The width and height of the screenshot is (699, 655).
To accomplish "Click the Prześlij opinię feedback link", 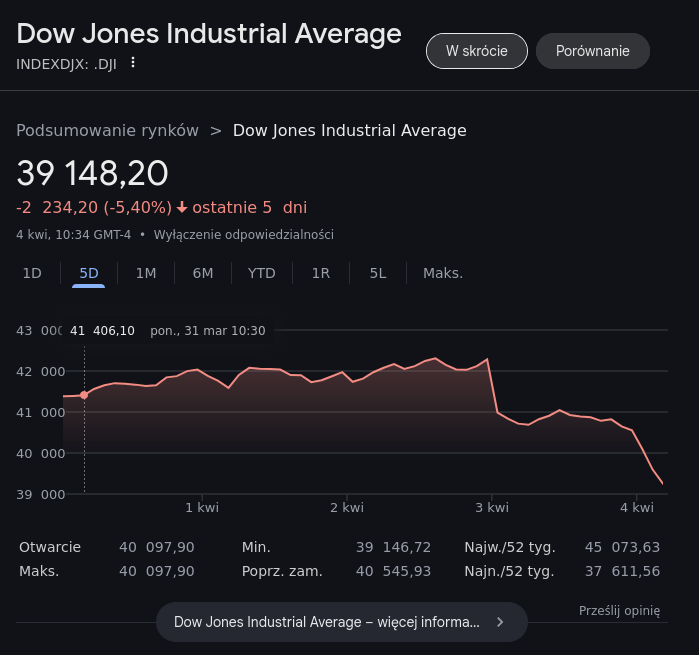I will point(619,611).
